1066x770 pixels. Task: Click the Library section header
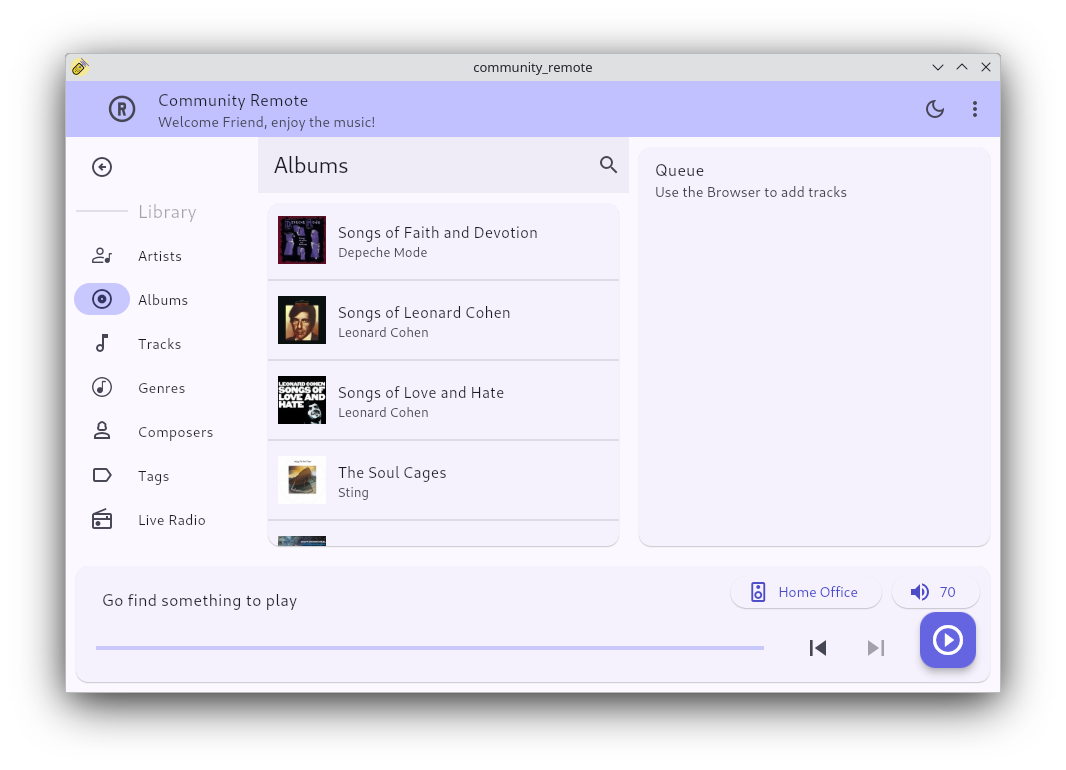tap(167, 211)
